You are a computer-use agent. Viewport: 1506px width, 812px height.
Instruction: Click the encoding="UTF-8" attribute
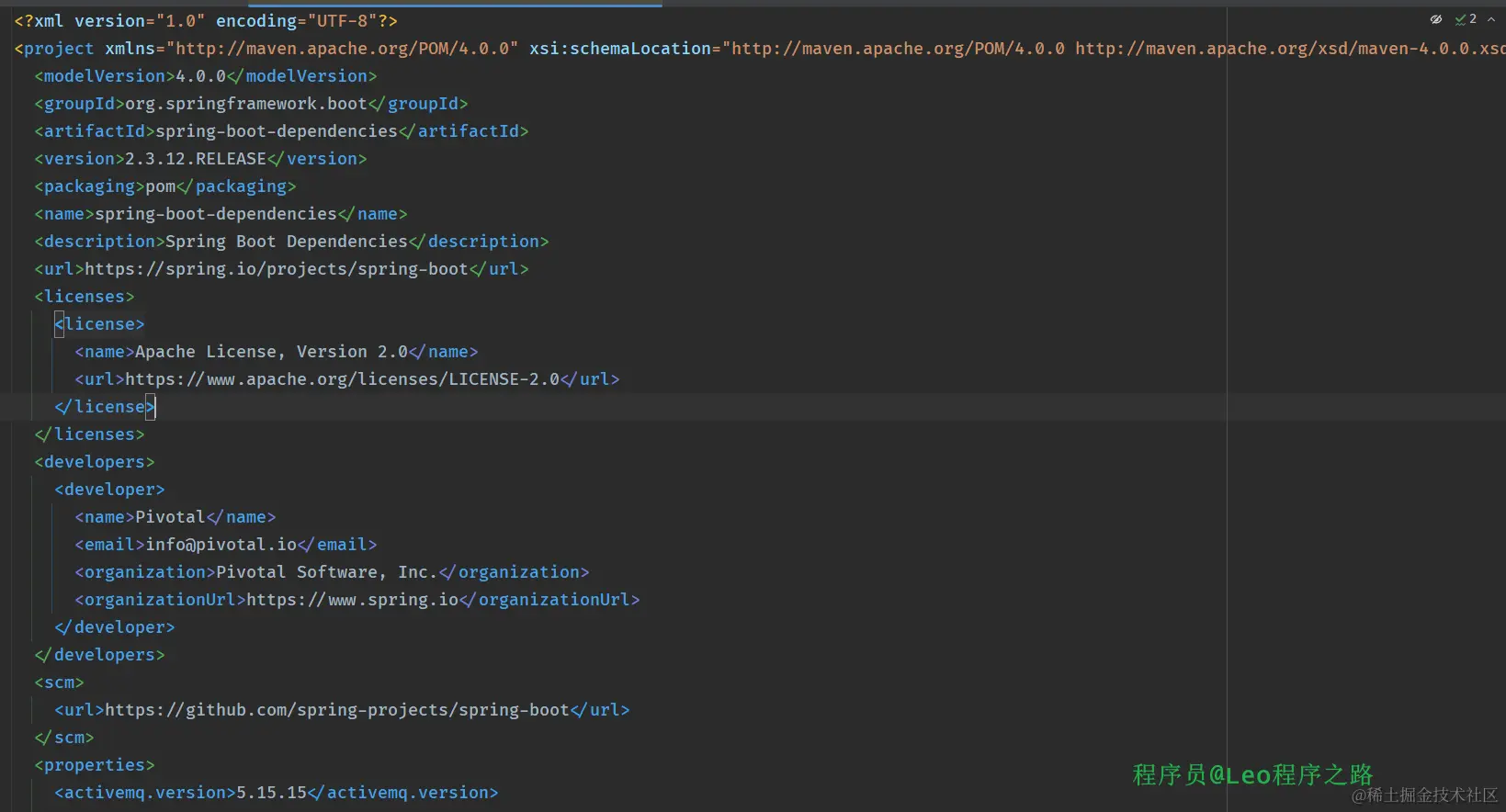point(297,21)
